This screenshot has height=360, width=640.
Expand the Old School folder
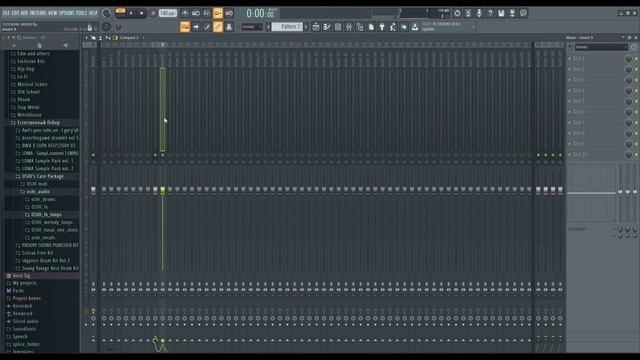pos(28,92)
